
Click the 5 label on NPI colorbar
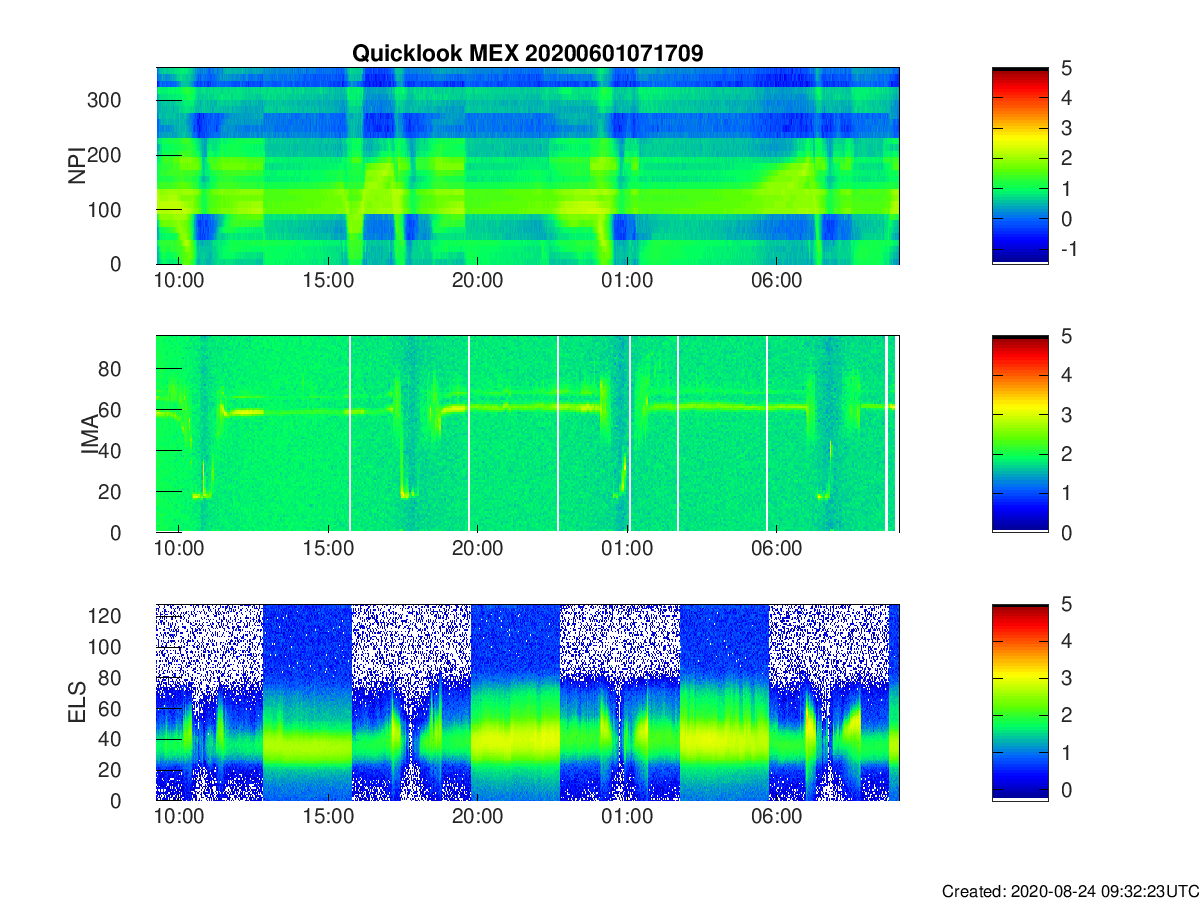[1066, 68]
